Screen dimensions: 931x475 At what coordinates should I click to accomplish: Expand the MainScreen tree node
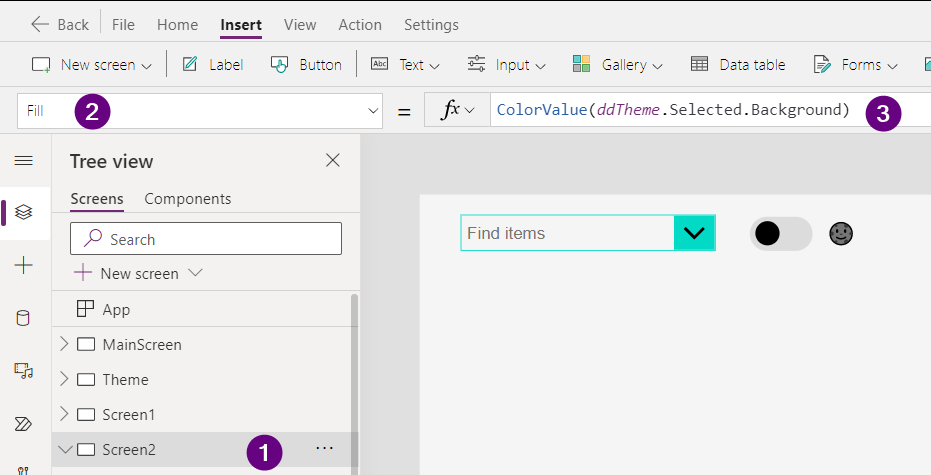pos(65,345)
